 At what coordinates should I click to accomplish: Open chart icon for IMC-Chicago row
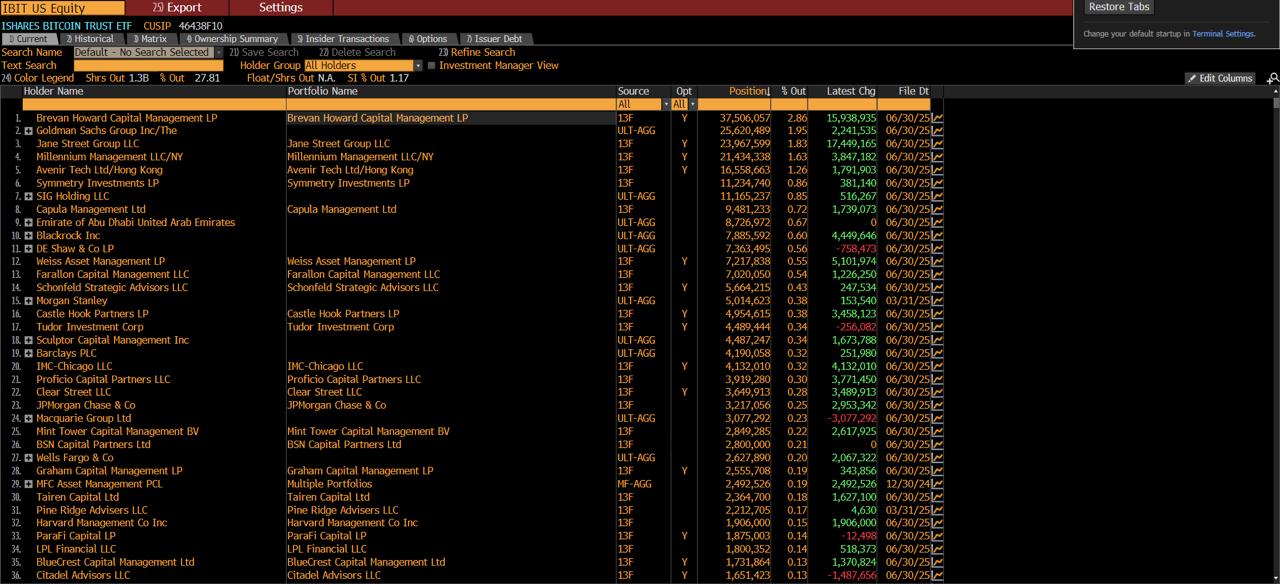[x=937, y=366]
